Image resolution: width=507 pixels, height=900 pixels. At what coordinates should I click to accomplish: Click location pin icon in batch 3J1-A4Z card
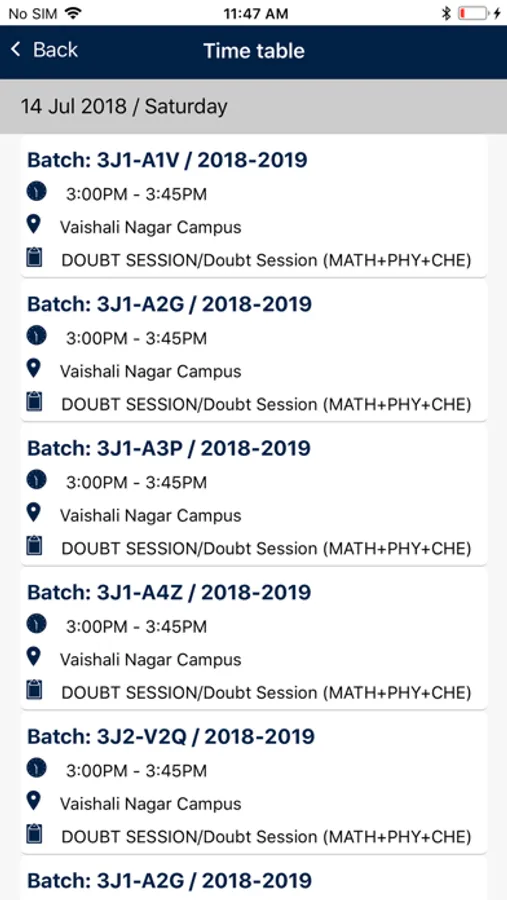pyautogui.click(x=34, y=657)
